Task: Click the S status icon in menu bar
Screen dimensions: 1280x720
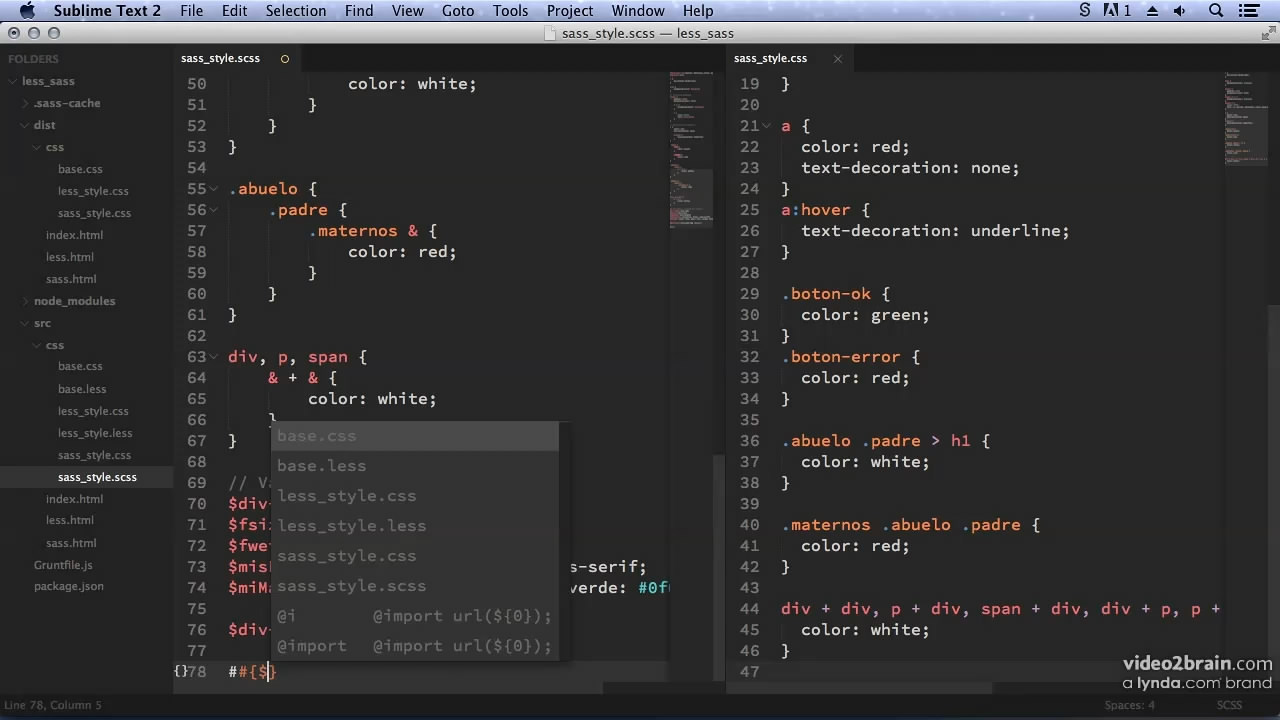Action: pos(1085,11)
